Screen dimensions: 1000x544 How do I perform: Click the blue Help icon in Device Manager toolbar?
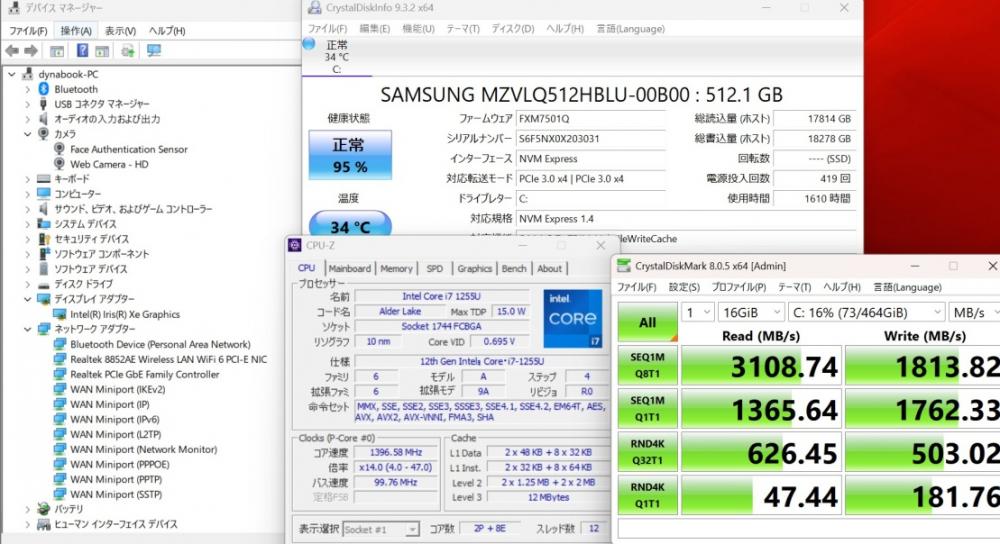pos(82,50)
